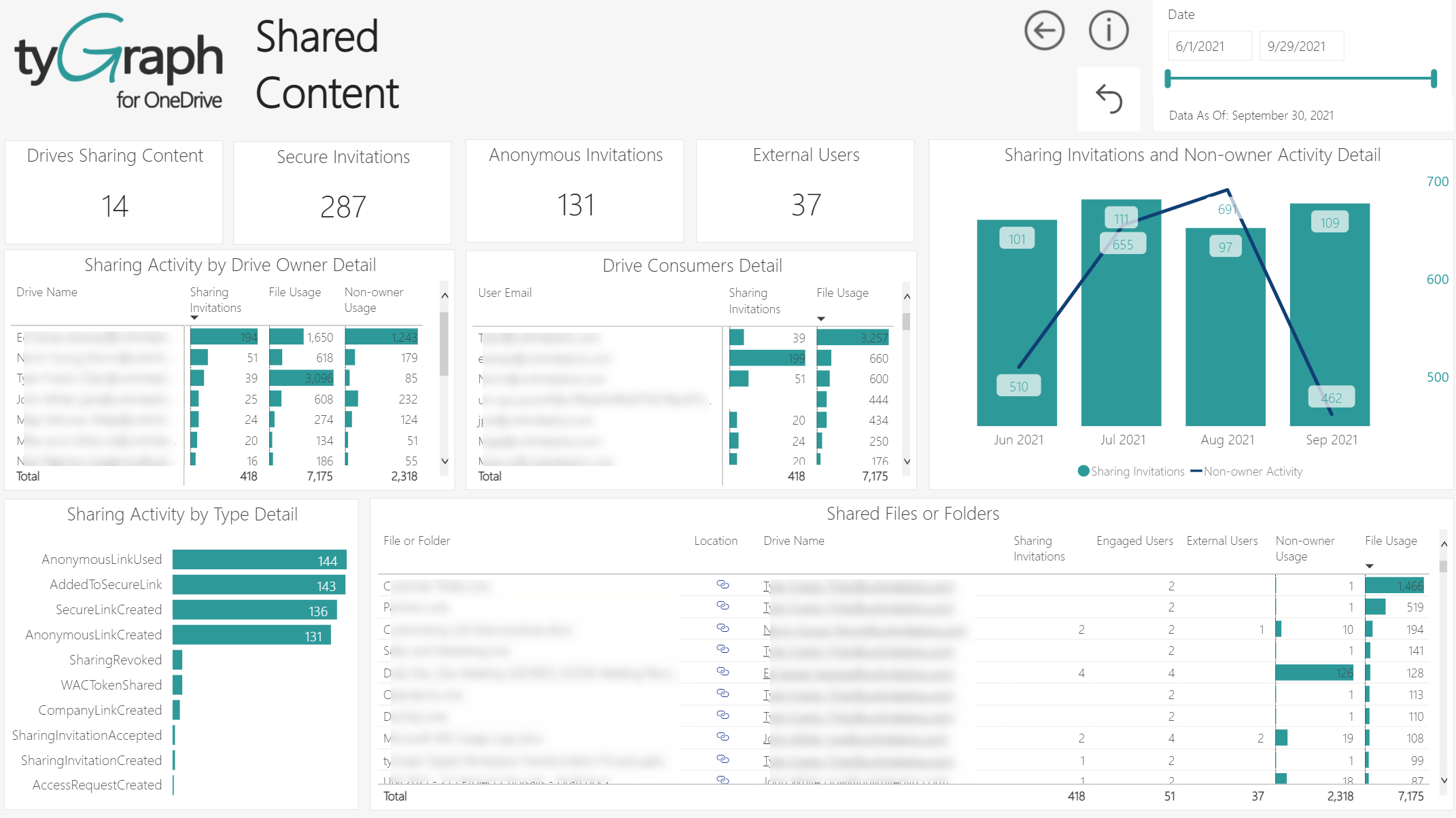The image size is (1456, 818).
Task: Click location link icon for 108 usage row
Action: point(723,736)
